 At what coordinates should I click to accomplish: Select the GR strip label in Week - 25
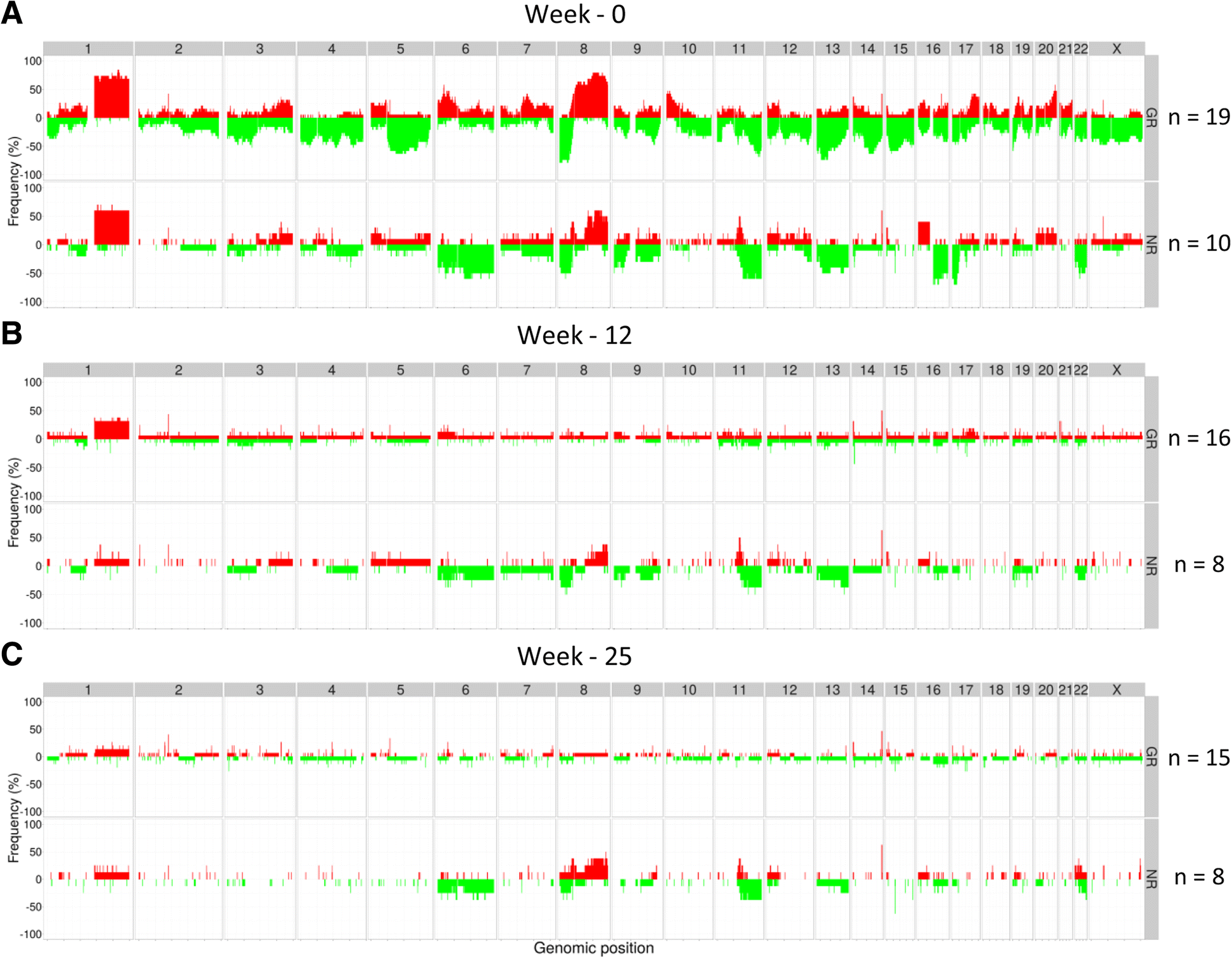1152,756
